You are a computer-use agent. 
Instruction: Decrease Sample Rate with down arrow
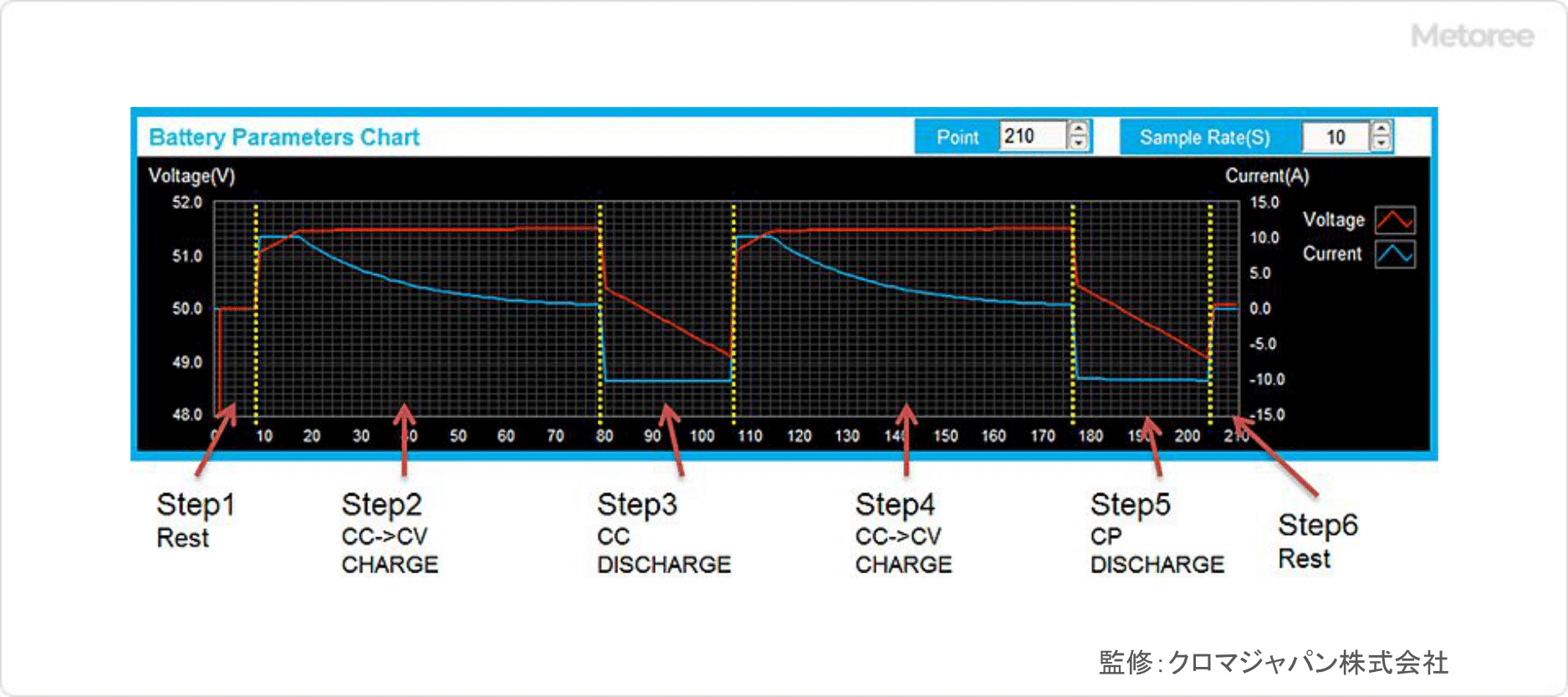click(x=1382, y=144)
